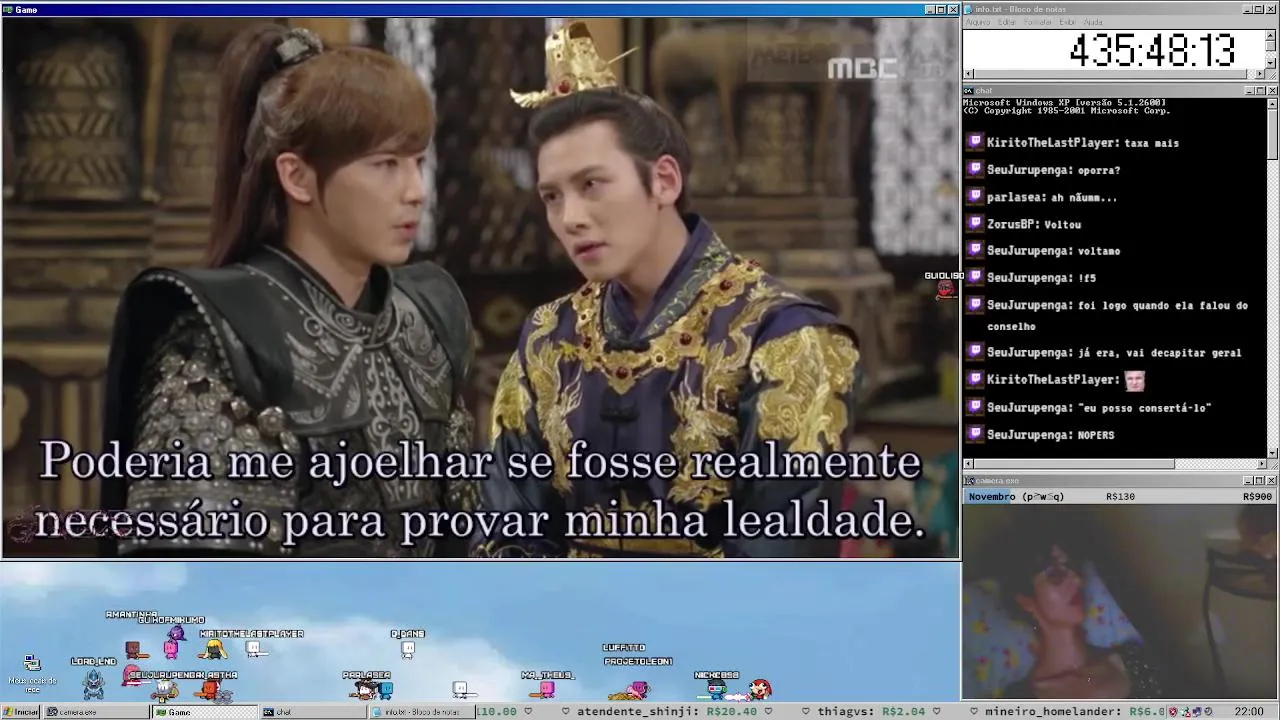Click the 'voltamo' chat message
The image size is (1280, 720).
point(1099,251)
